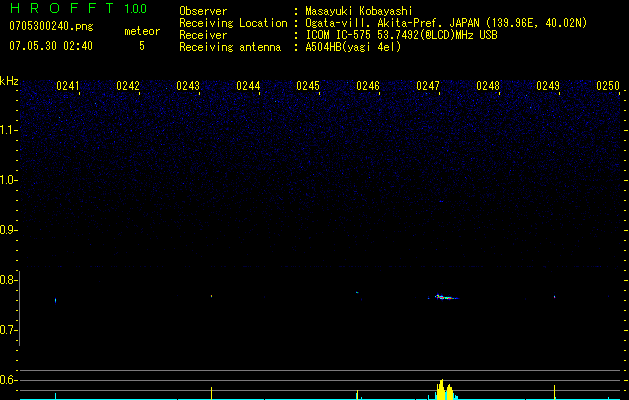Click the meteor count value 5
The height and width of the screenshot is (400, 629).
point(142,46)
